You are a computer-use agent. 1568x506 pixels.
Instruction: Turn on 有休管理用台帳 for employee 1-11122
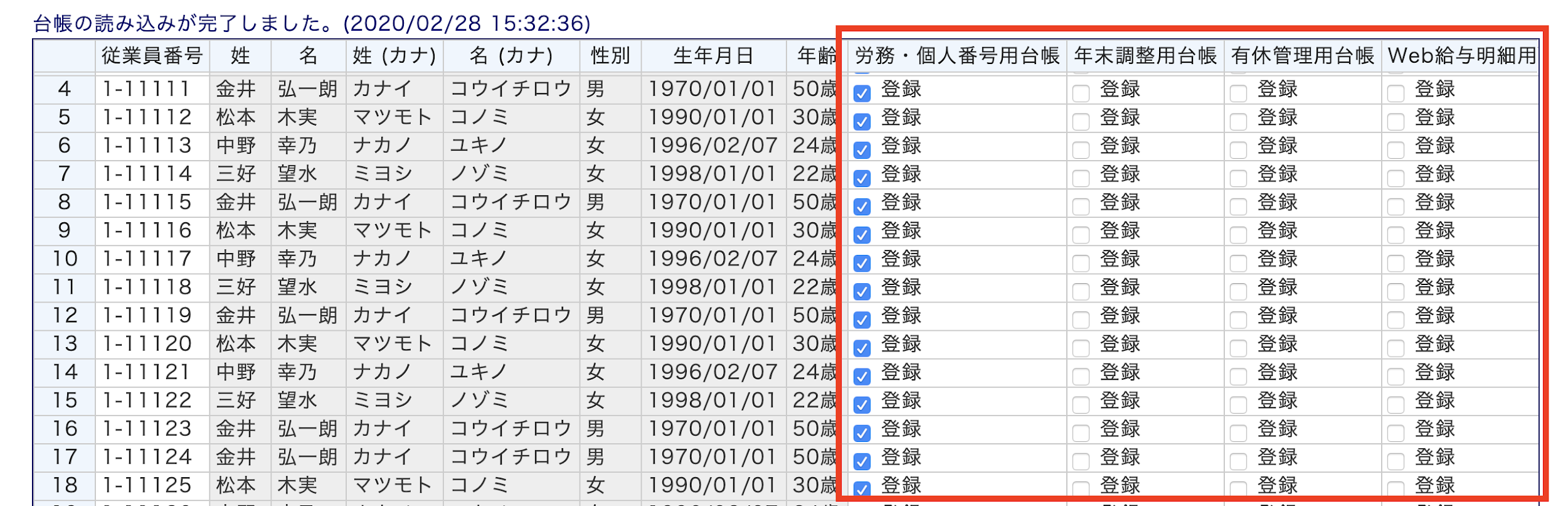pyautogui.click(x=1238, y=405)
